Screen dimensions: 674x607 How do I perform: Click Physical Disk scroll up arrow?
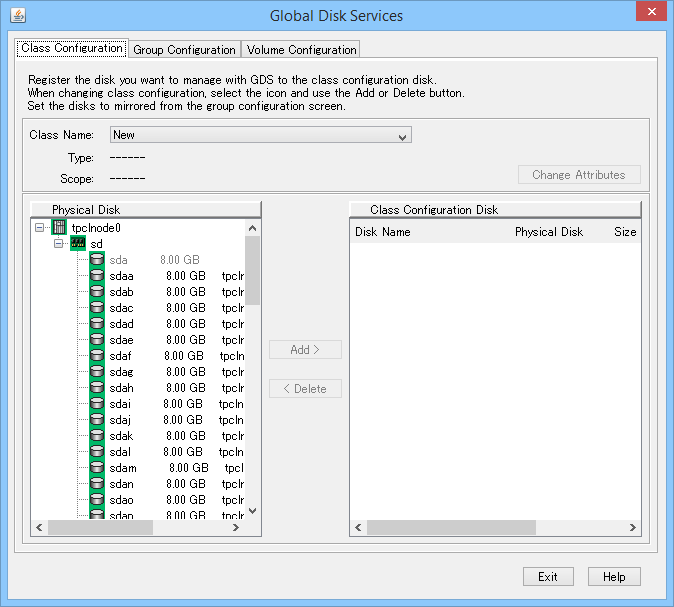coord(253,228)
